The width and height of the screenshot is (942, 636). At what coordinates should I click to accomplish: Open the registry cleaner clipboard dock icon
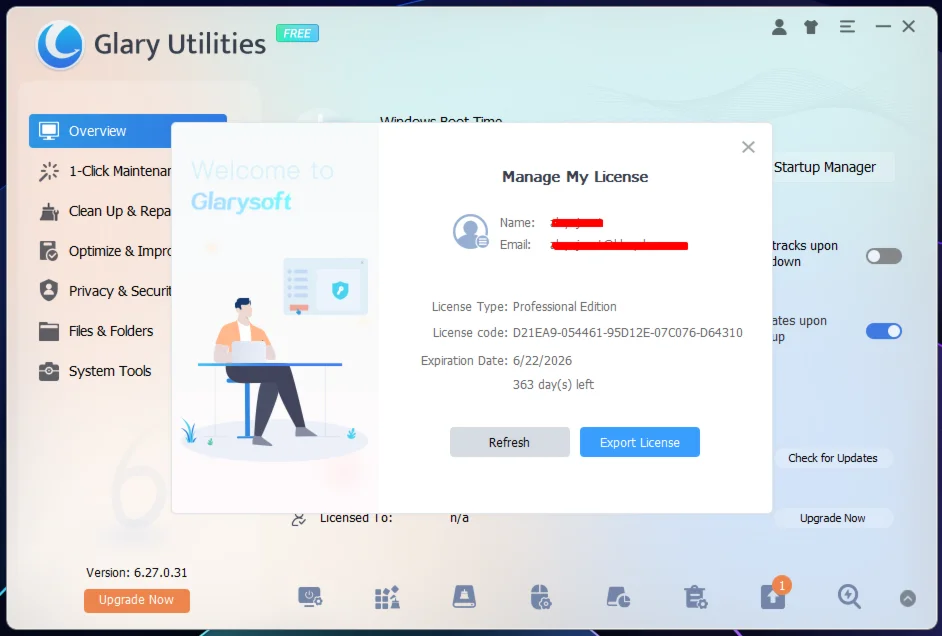pyautogui.click(x=696, y=597)
